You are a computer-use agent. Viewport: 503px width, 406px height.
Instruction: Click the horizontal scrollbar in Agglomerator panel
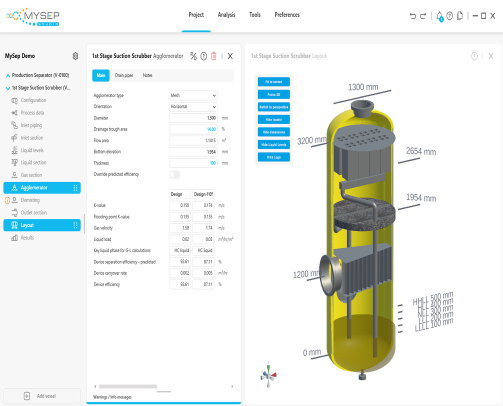pos(128,387)
